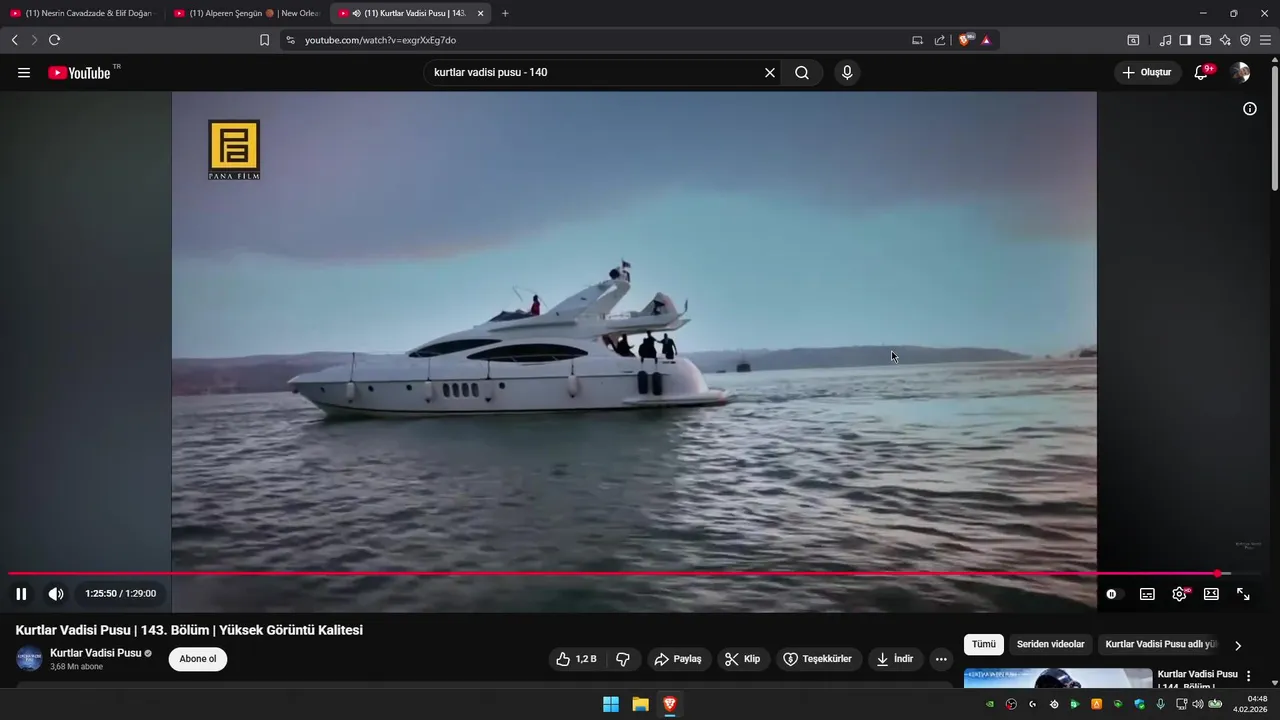
Task: Open the Windows Start menu
Action: coord(611,704)
